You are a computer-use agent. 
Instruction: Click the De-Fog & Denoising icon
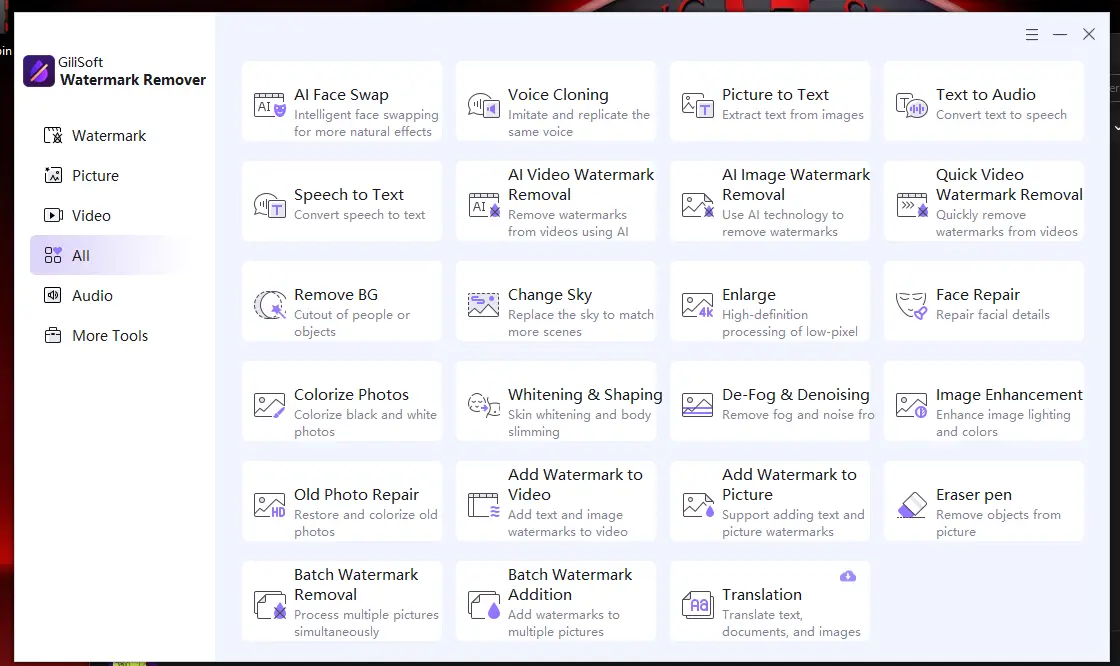[x=698, y=405]
